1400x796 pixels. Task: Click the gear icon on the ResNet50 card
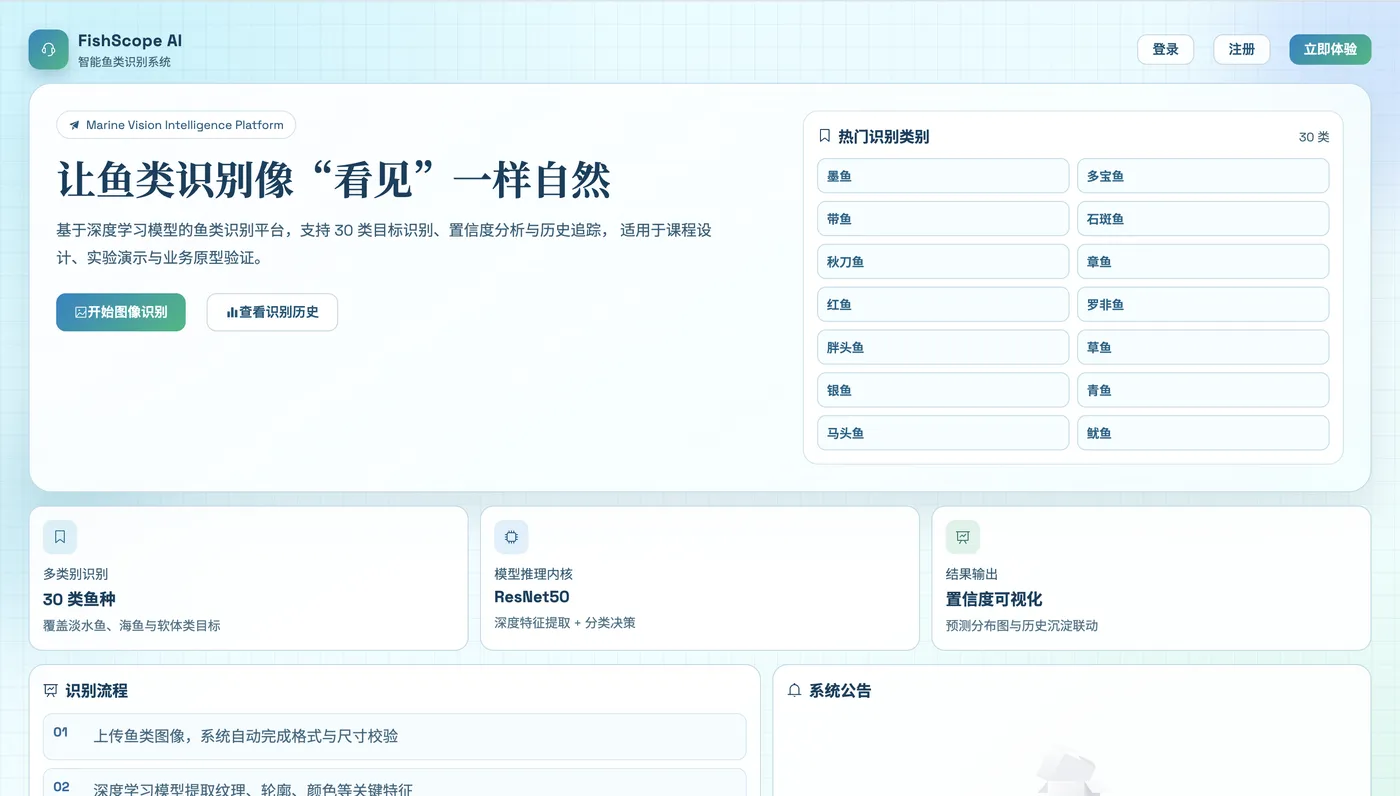pyautogui.click(x=511, y=536)
